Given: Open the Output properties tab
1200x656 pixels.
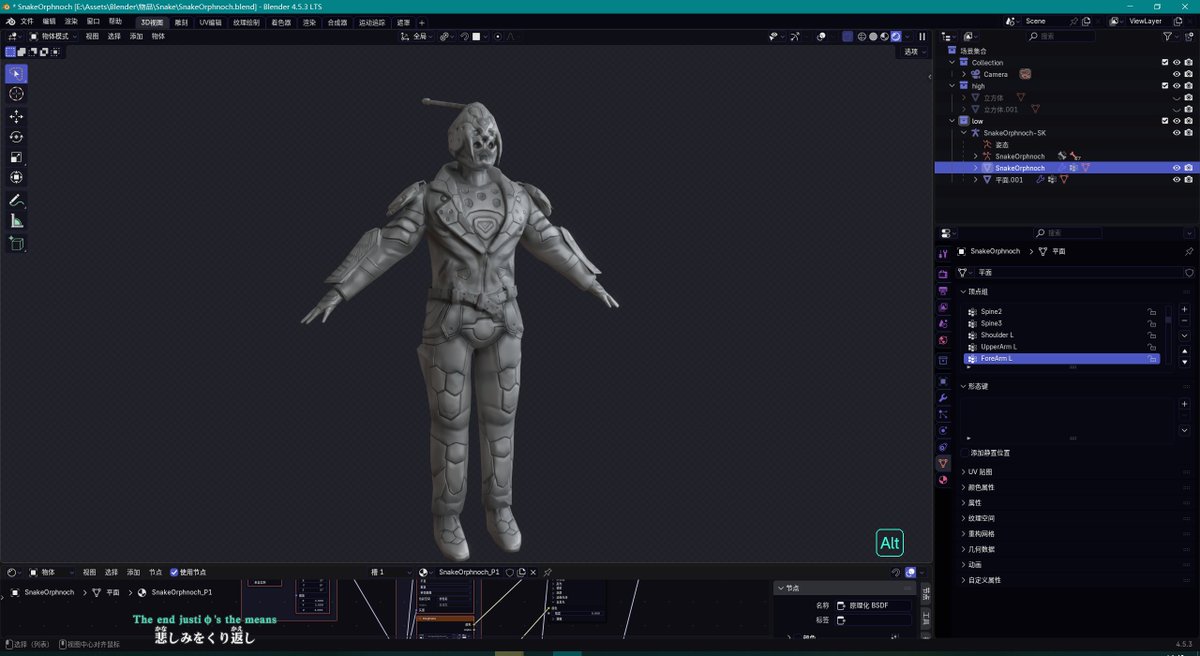Looking at the screenshot, I should 943,291.
